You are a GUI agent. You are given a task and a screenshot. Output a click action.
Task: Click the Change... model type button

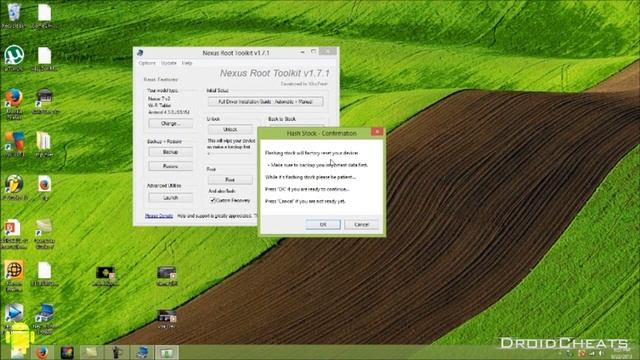point(170,123)
